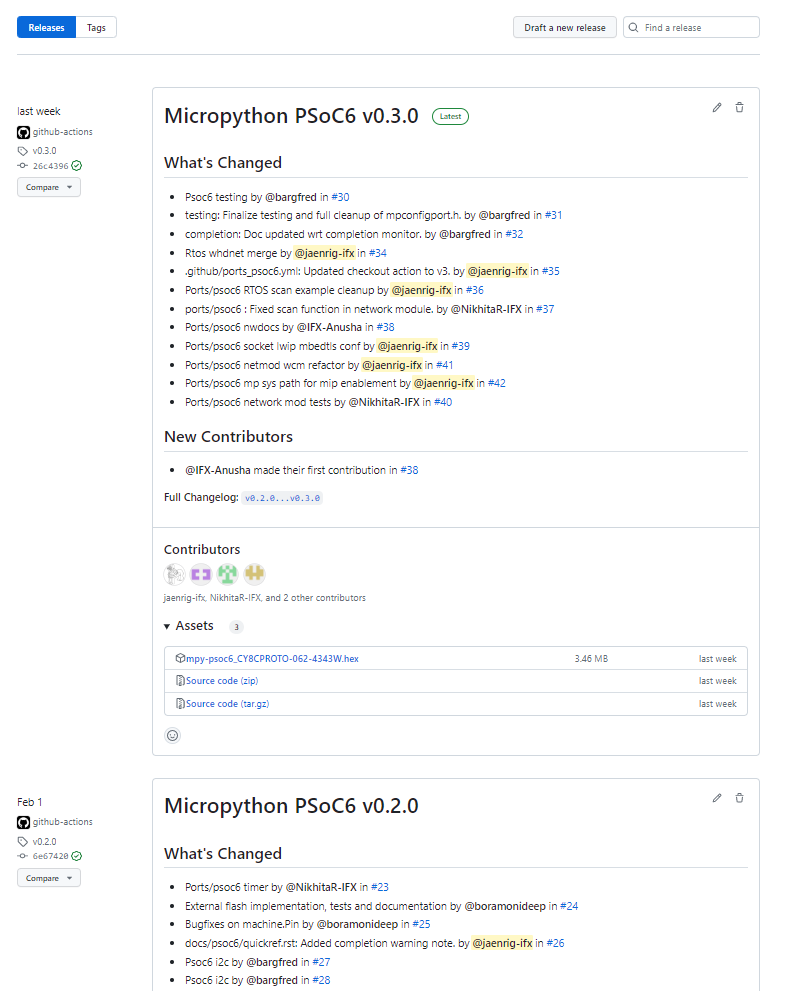Open pull request #39

tap(461, 346)
